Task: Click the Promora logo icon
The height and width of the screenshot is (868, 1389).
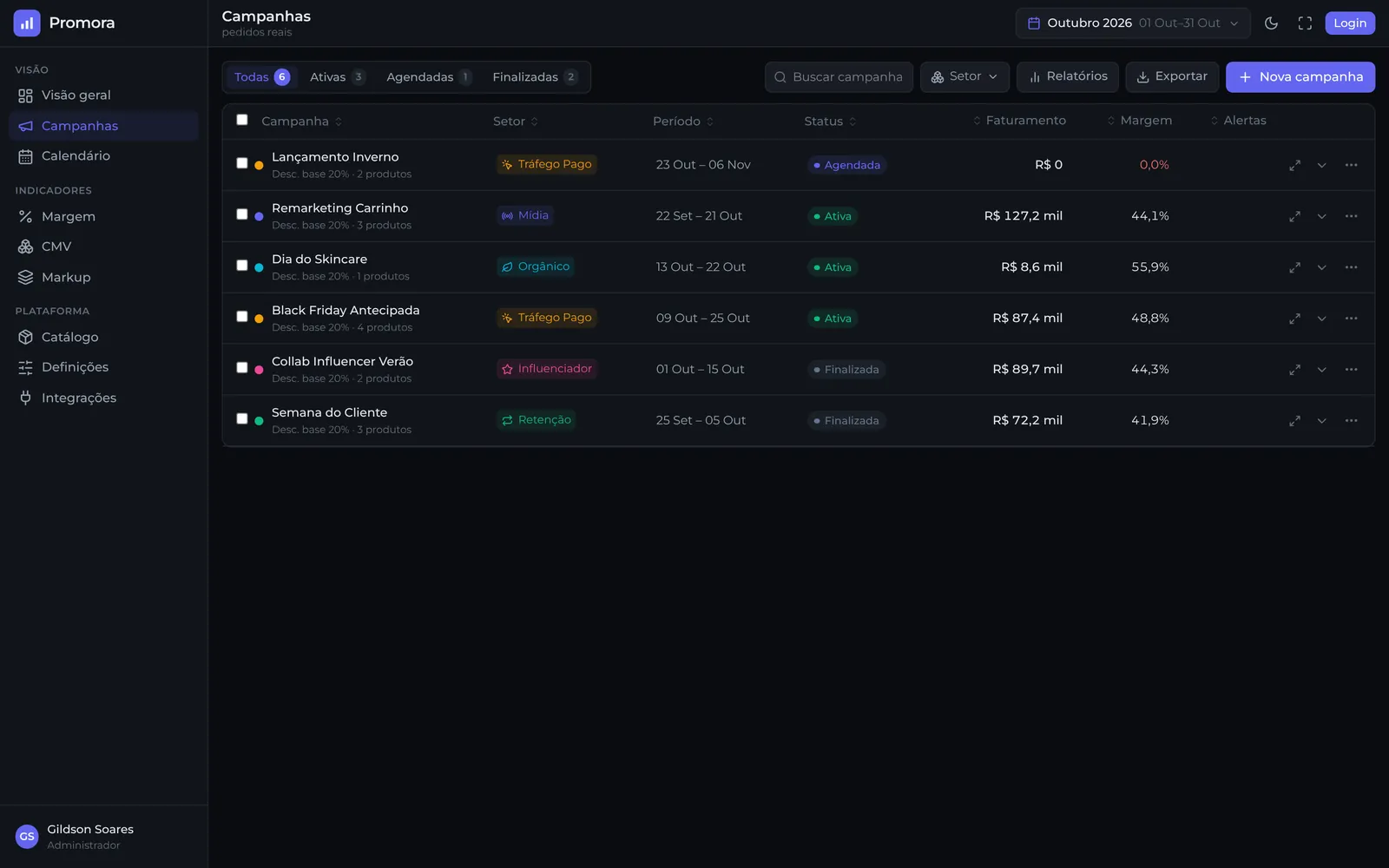Action: click(27, 23)
